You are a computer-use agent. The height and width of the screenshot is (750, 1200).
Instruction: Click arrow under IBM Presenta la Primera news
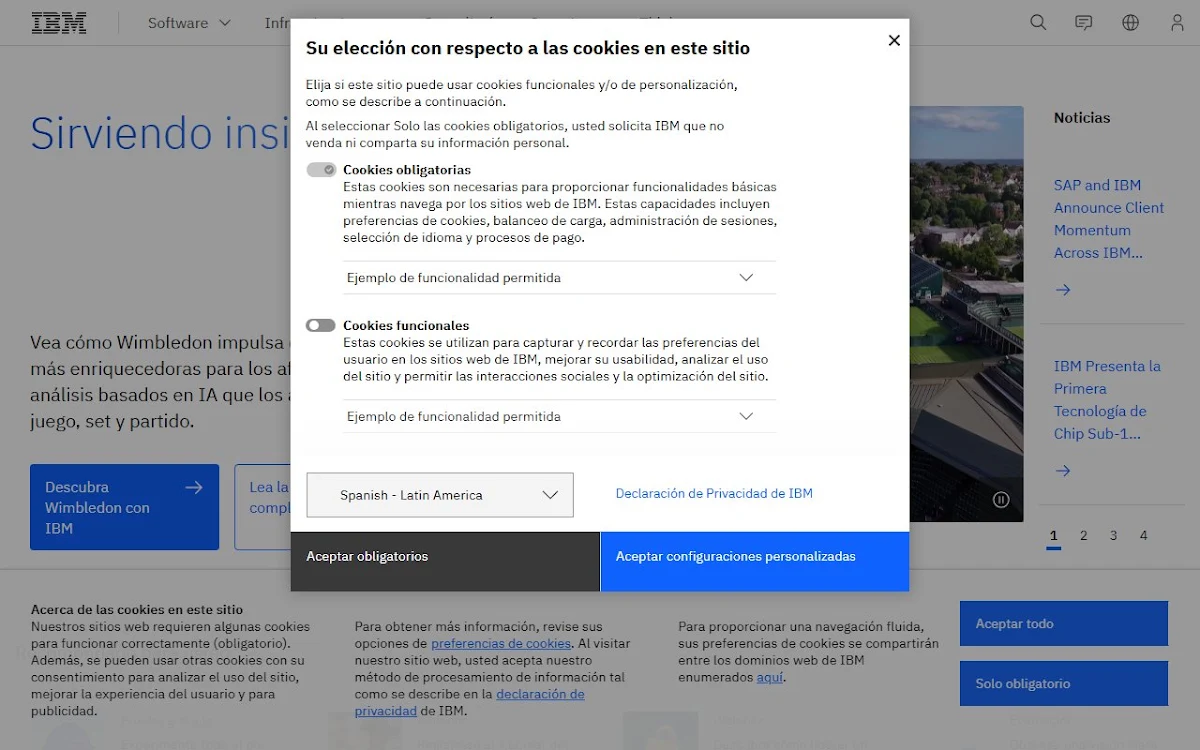[1063, 471]
